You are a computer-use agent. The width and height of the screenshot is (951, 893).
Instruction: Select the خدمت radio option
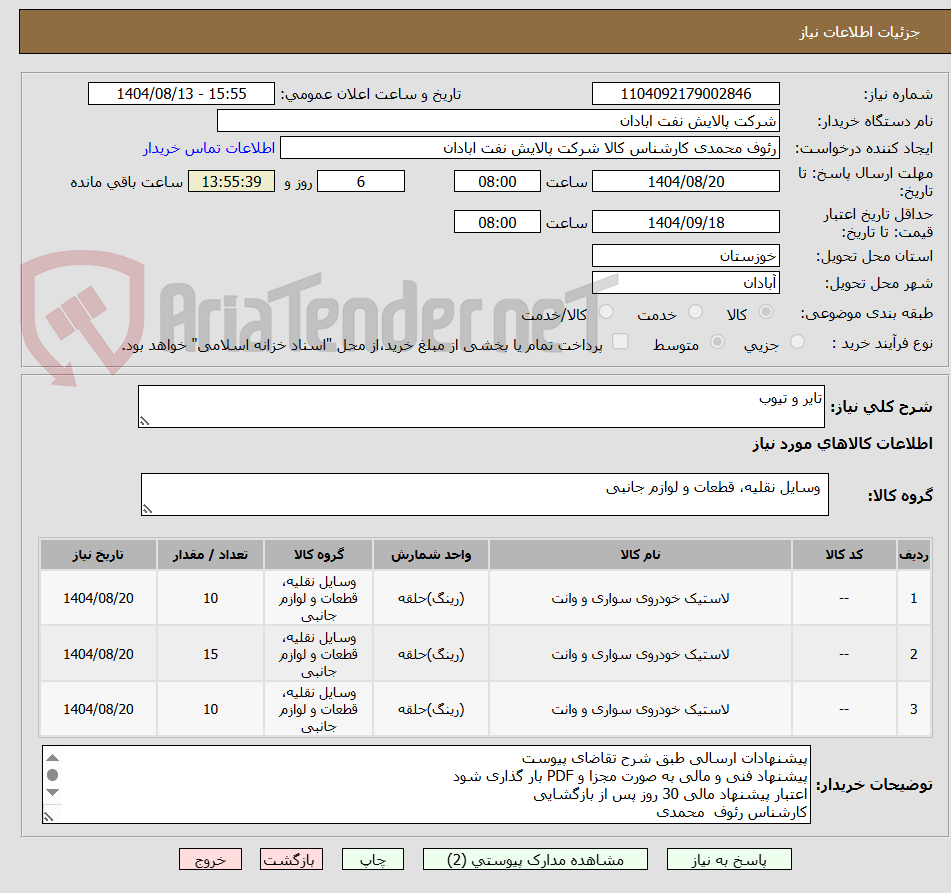tap(695, 310)
